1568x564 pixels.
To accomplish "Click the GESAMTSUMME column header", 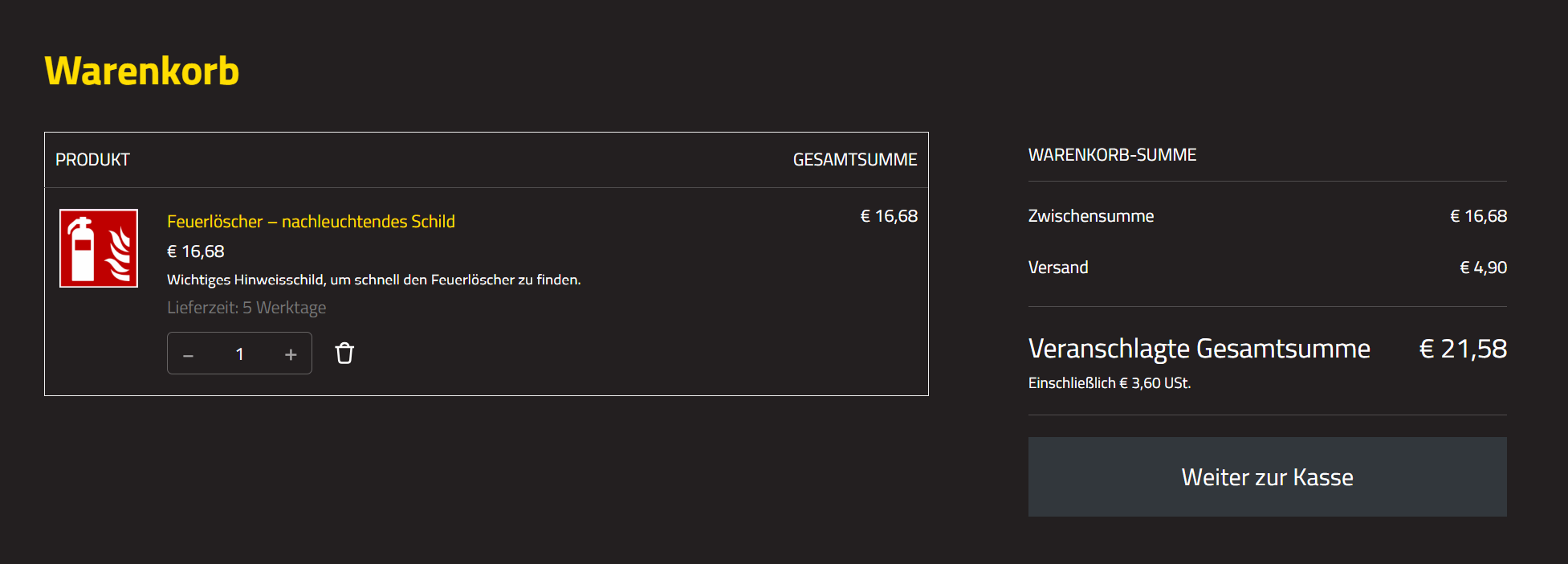I will click(x=855, y=160).
